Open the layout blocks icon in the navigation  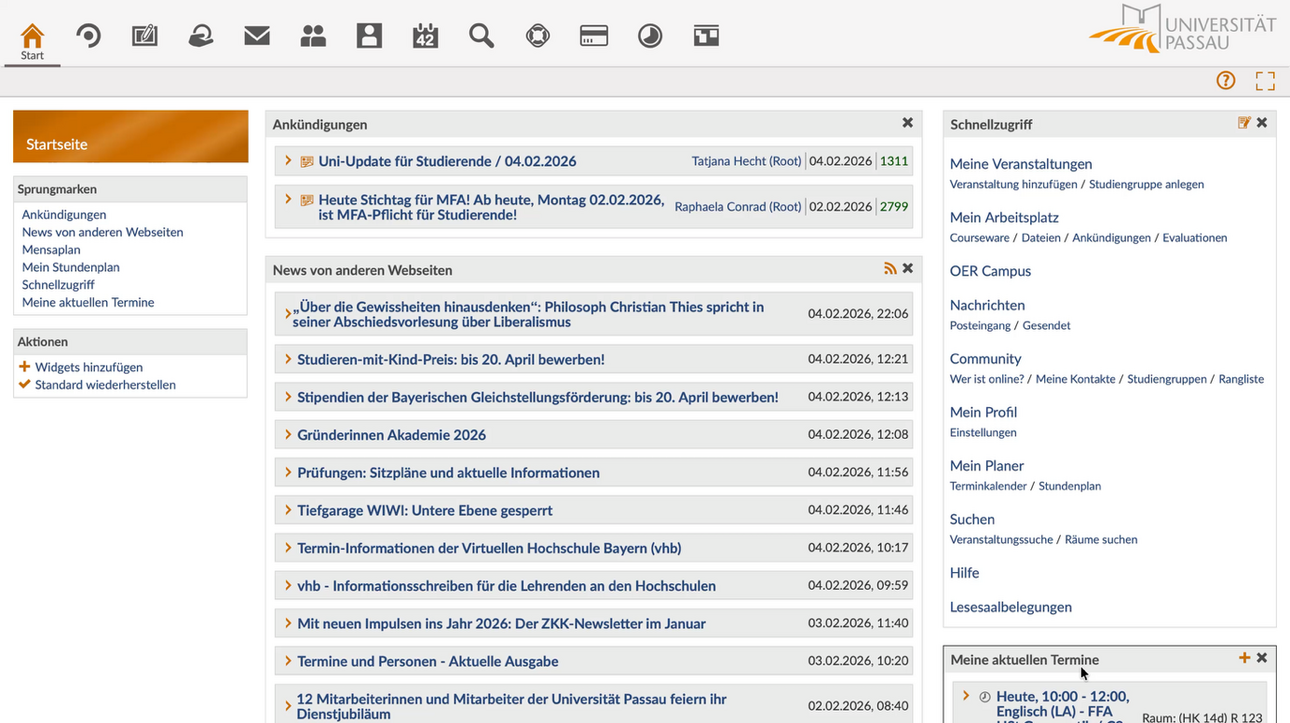tap(706, 36)
